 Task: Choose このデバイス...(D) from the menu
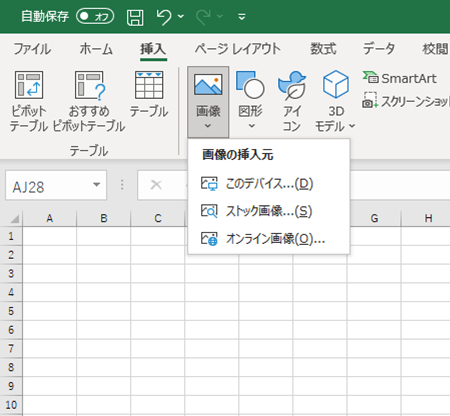(x=269, y=183)
